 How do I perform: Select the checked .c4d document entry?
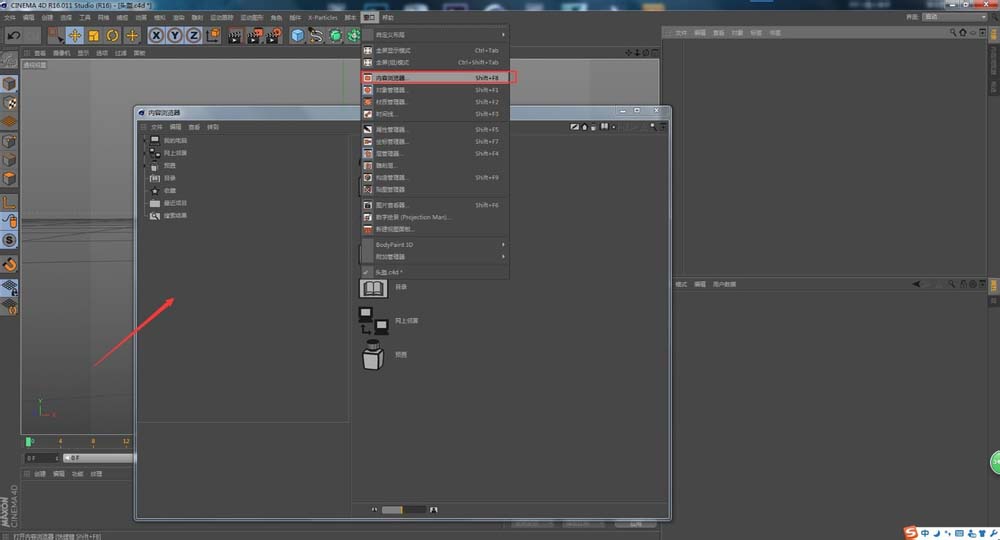tap(436, 272)
